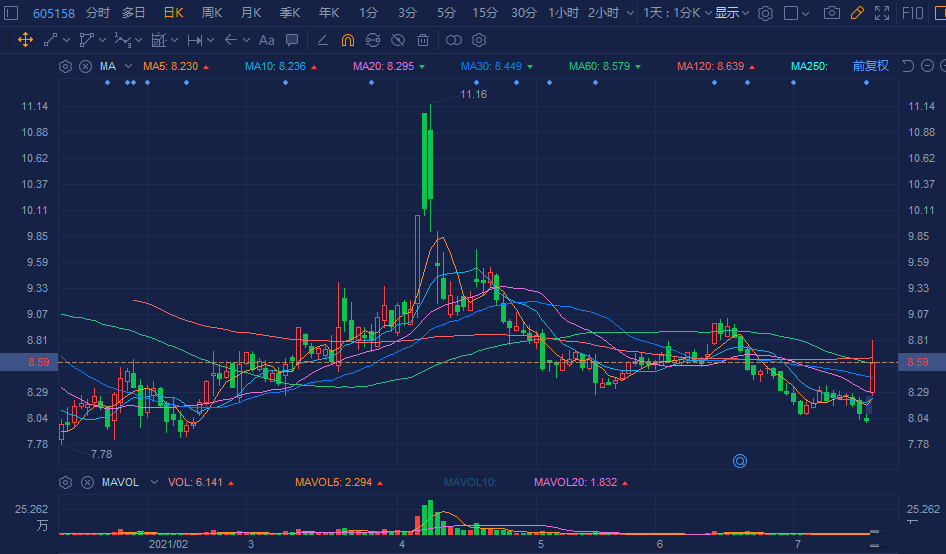Expand the polygon tool dropdown arrow

pos(103,40)
